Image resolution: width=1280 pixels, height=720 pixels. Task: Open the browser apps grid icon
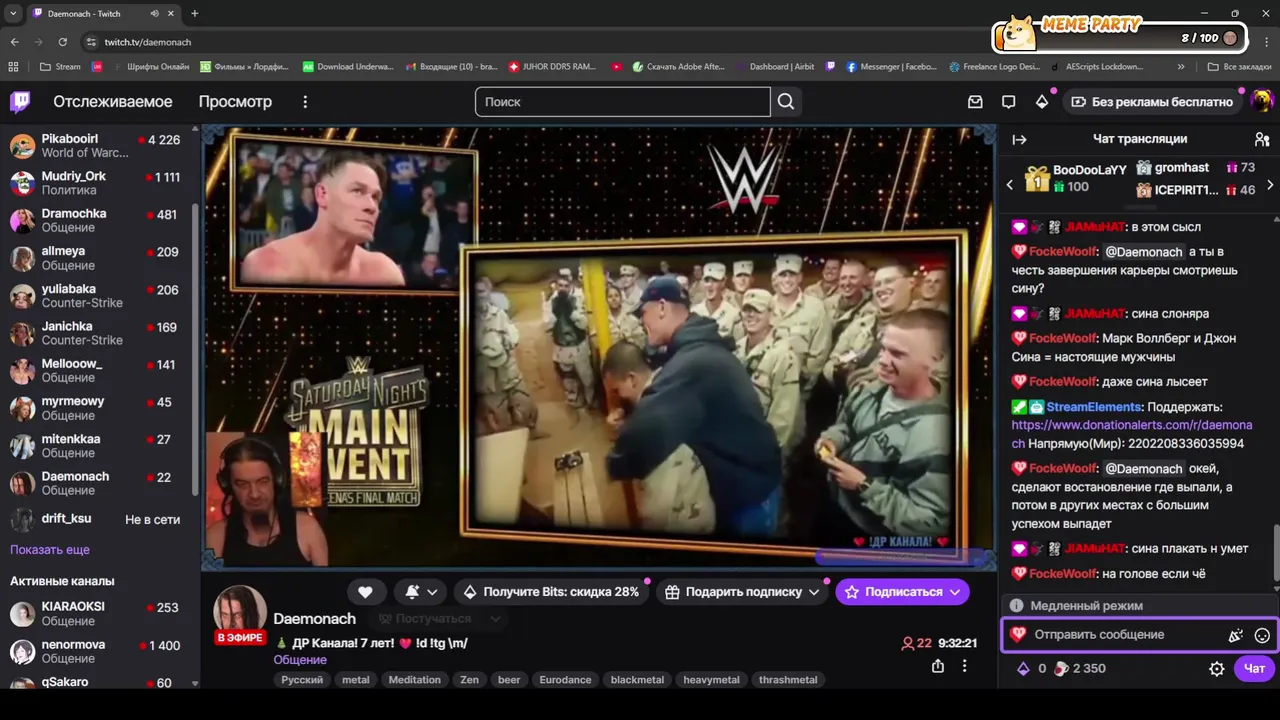(x=13, y=67)
